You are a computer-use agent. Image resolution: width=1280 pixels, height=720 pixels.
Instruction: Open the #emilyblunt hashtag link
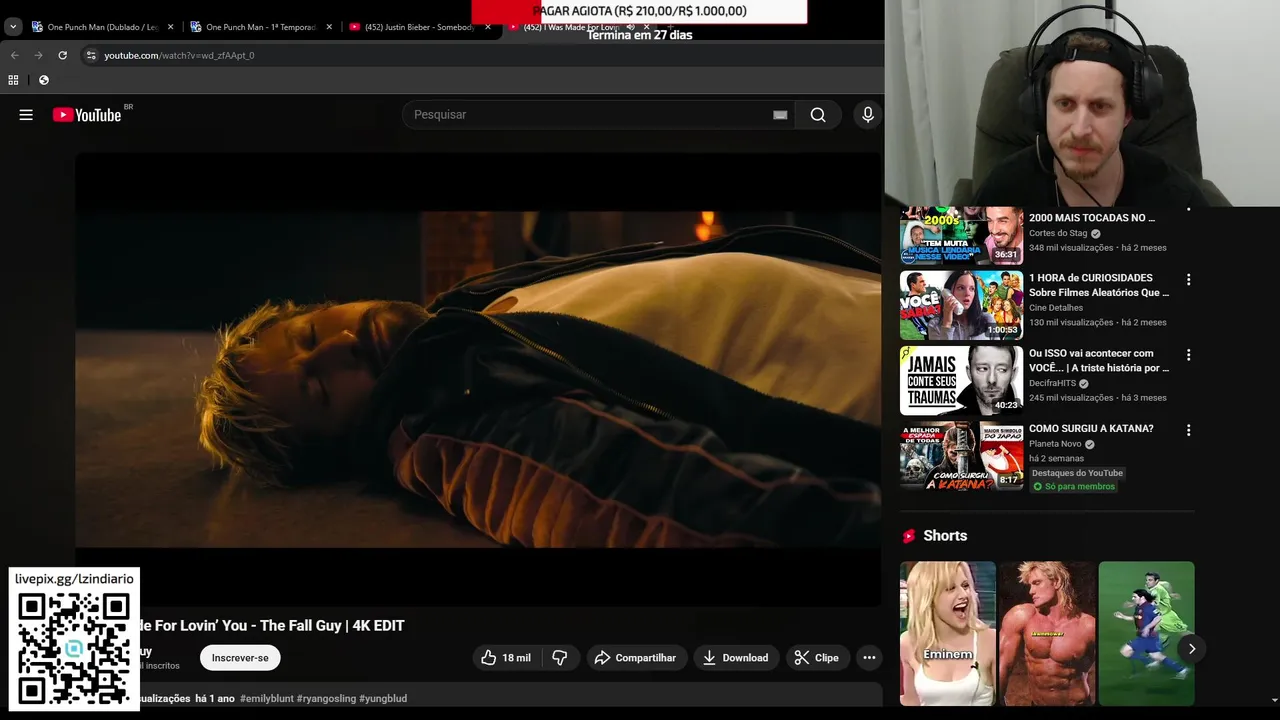click(266, 698)
